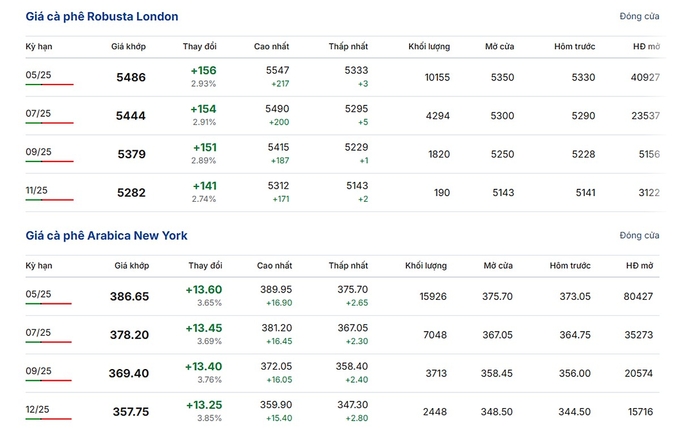Image resolution: width=680 pixels, height=428 pixels.
Task: Click the change value +156
Action: coord(203,71)
